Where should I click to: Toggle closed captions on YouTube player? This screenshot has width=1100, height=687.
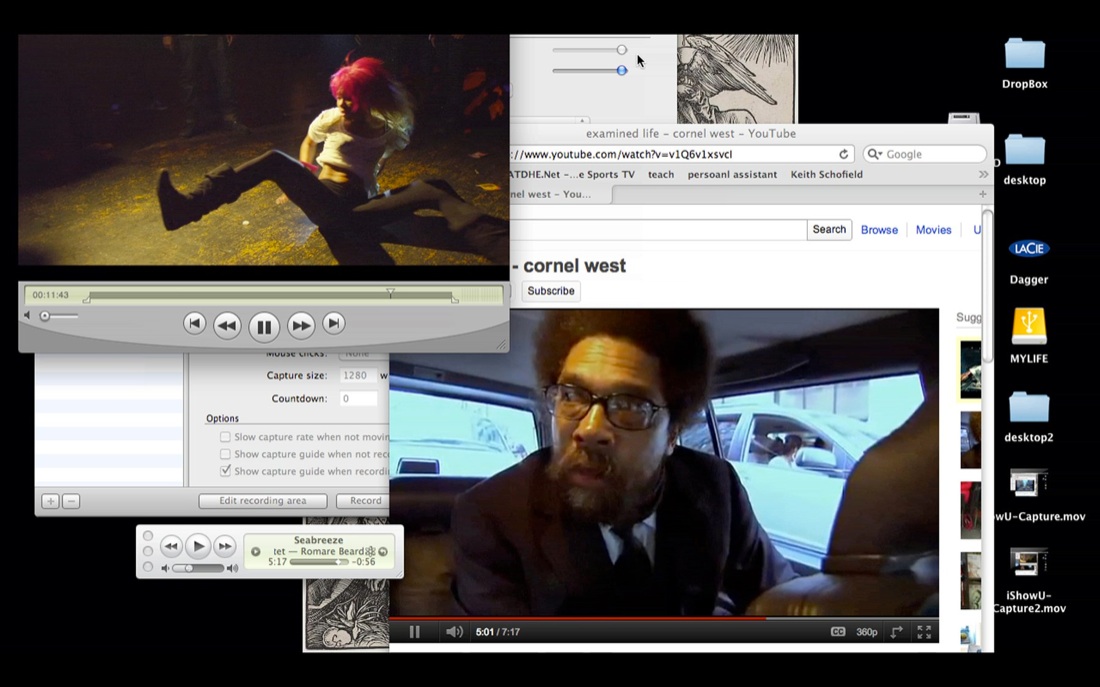[x=837, y=632]
